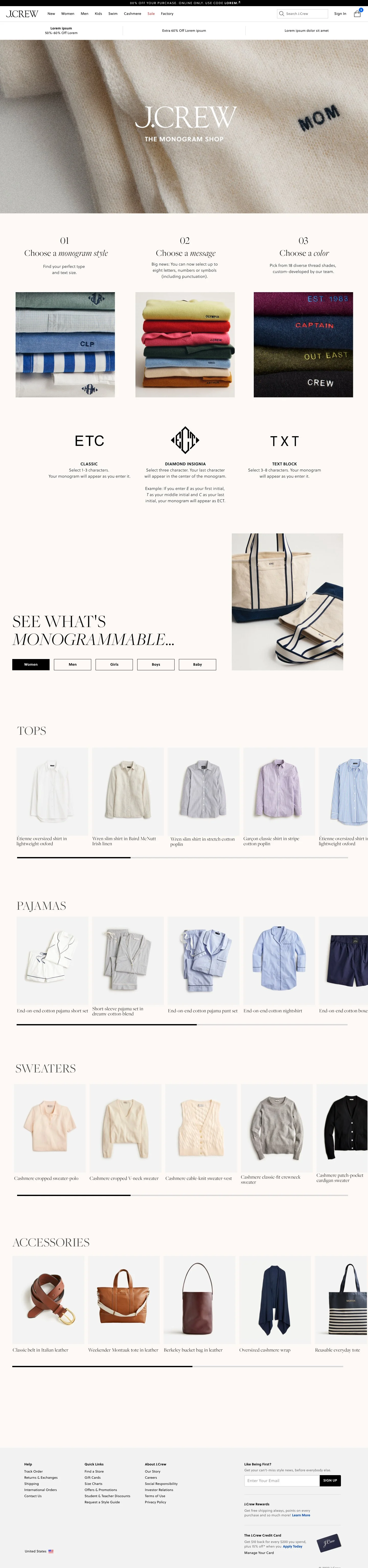This screenshot has height=1568, width=368.
Task: Open the shopping bag icon
Action: [x=357, y=13]
